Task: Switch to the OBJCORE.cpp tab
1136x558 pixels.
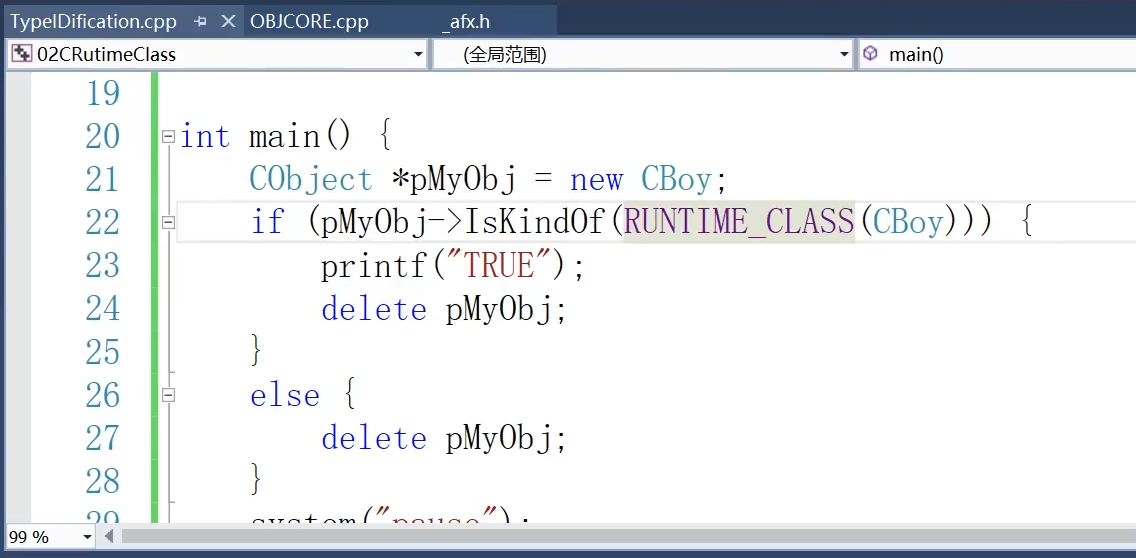Action: (x=309, y=22)
